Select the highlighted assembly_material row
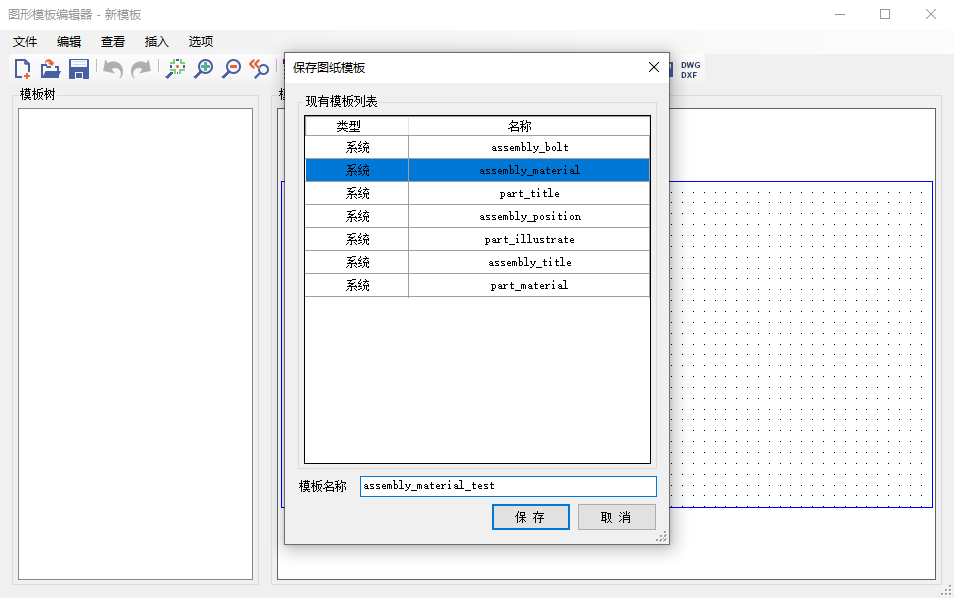The image size is (954, 598). click(477, 170)
